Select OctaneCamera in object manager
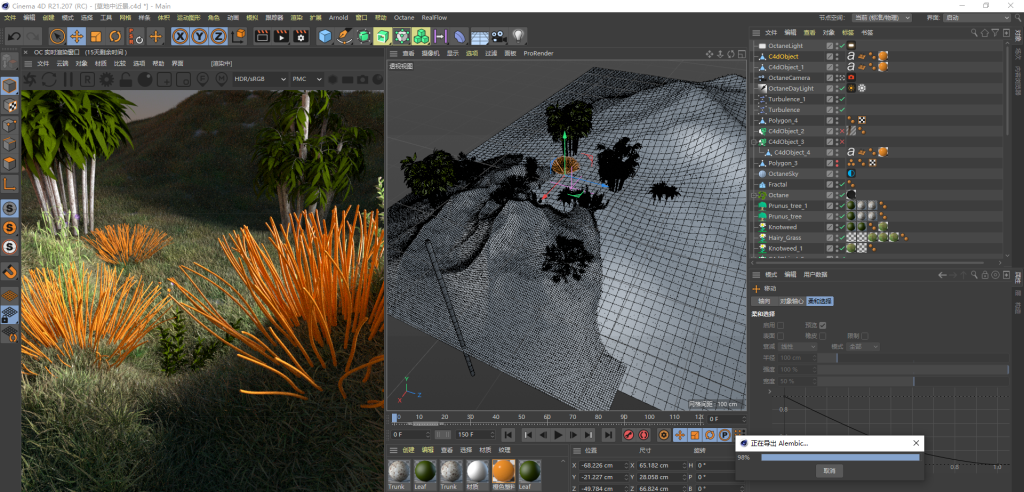This screenshot has width=1024, height=492. [x=789, y=78]
